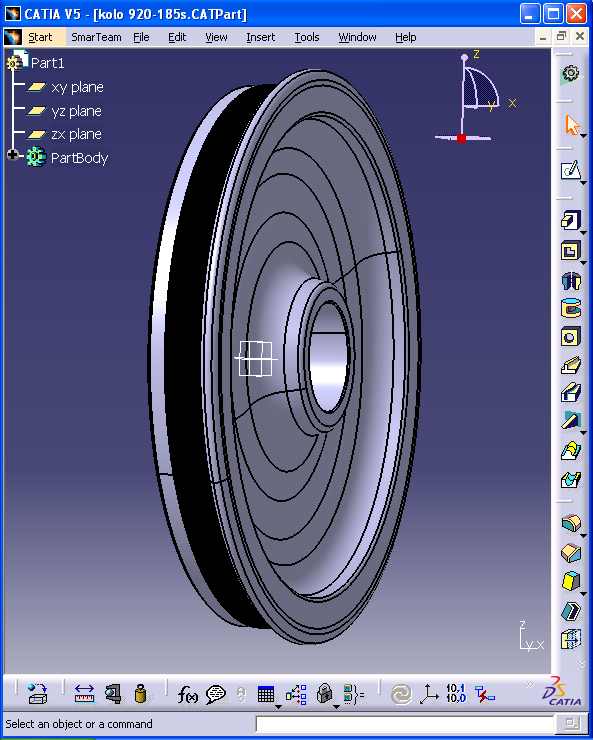Viewport: 593px width, 740px height.
Task: Open the Part Design workbench icon
Action: (x=571, y=75)
